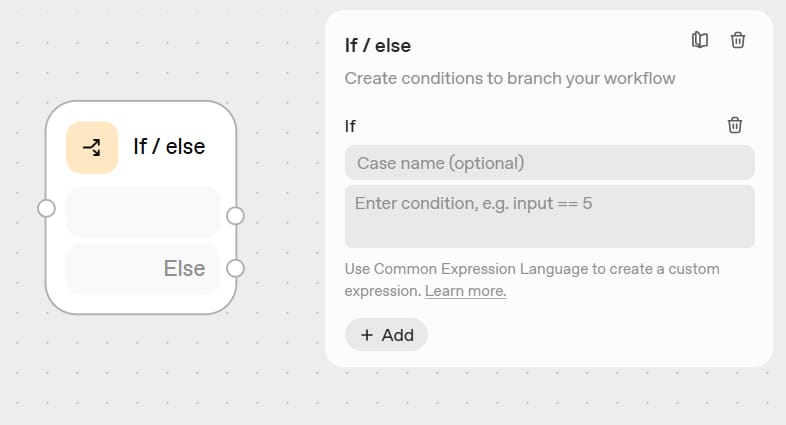Click the plus icon in Add button
The image size is (786, 425).
[x=367, y=335]
